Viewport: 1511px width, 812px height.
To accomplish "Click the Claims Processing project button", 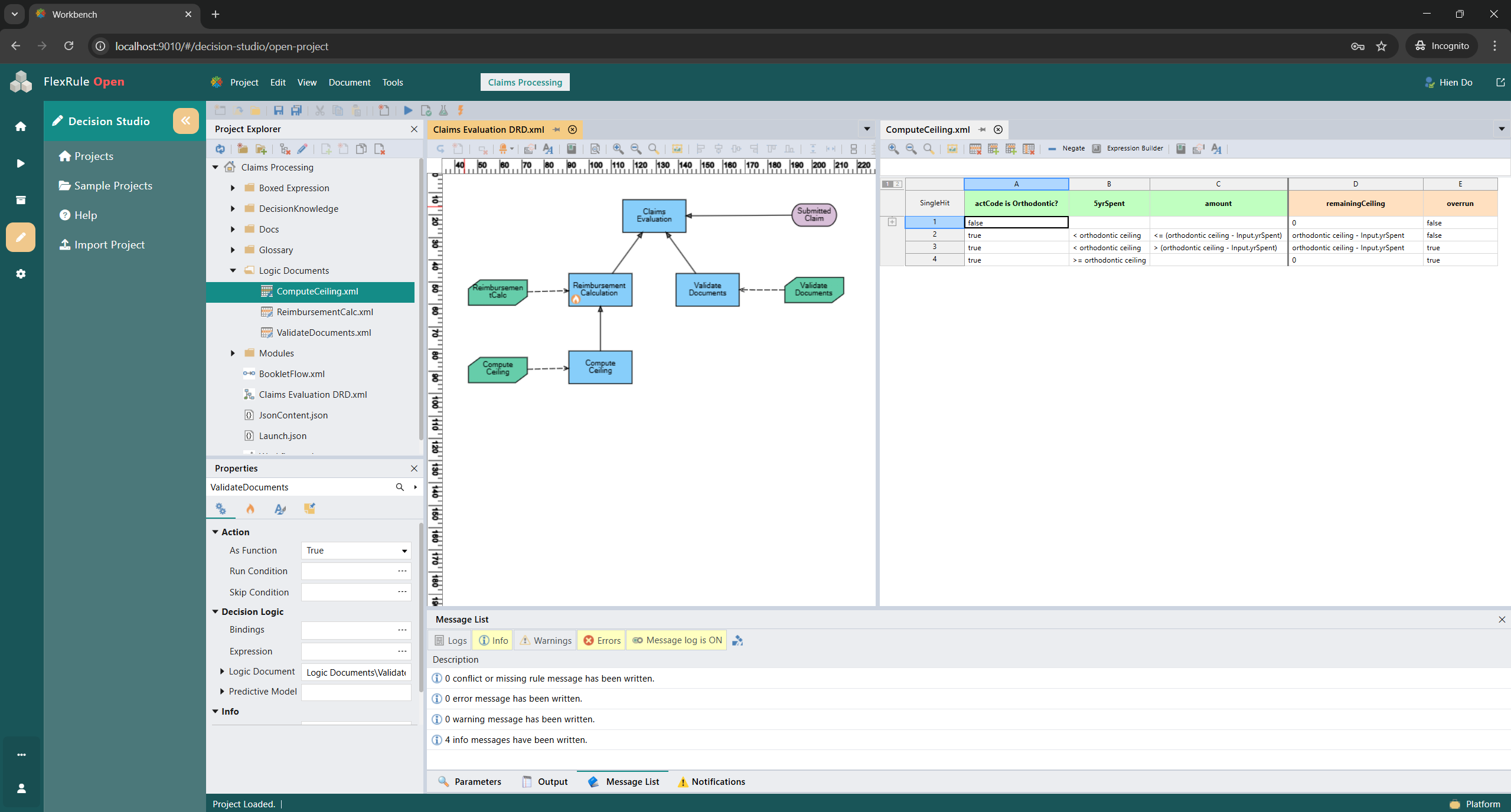I will point(525,82).
